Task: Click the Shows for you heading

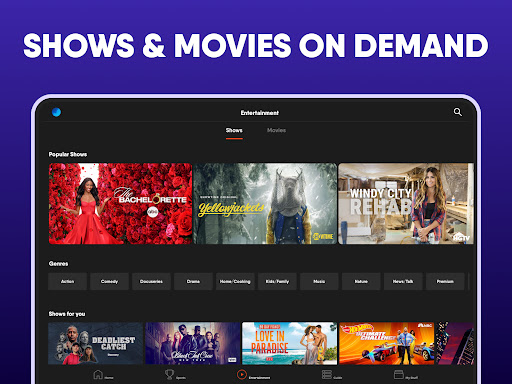Action: [67, 314]
